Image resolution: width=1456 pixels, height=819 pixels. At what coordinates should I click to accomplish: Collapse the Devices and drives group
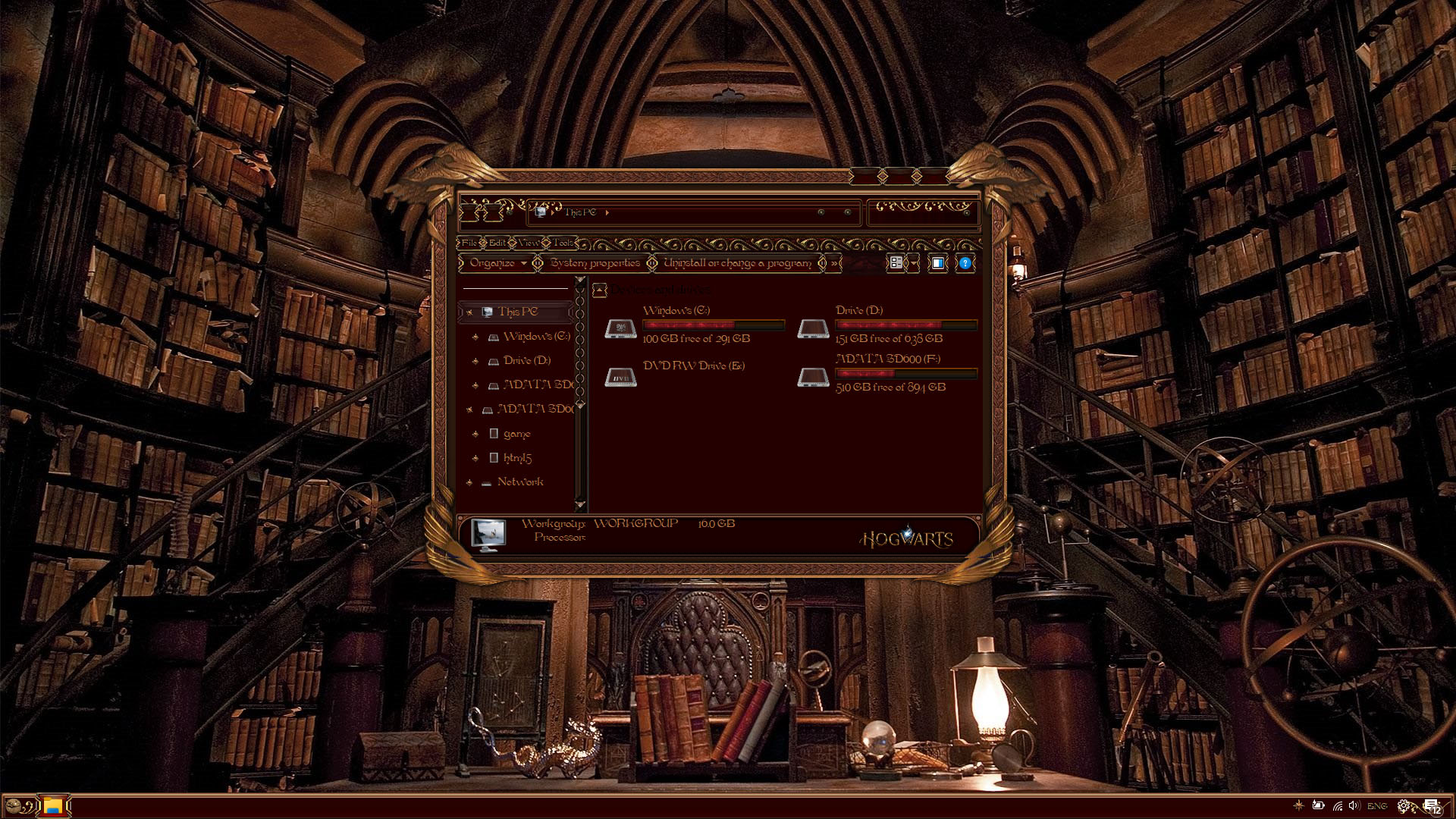(x=600, y=290)
